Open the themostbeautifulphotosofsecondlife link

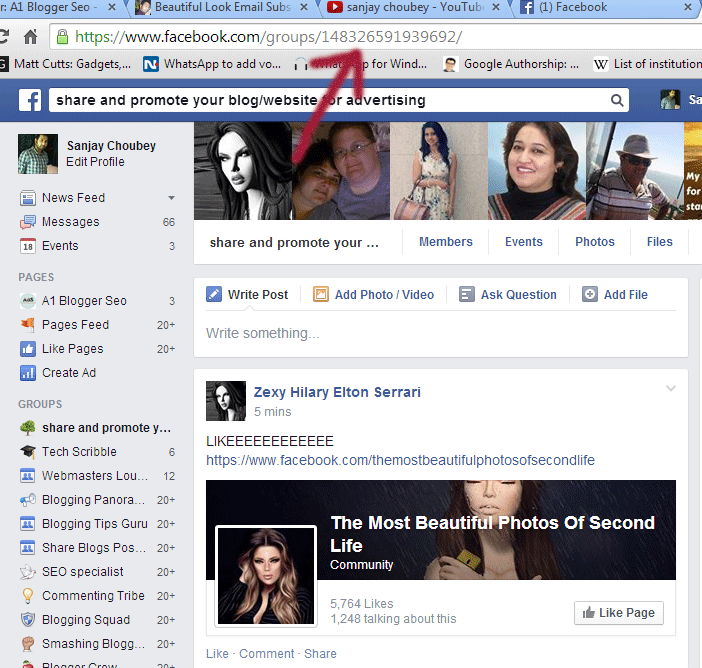coord(400,460)
